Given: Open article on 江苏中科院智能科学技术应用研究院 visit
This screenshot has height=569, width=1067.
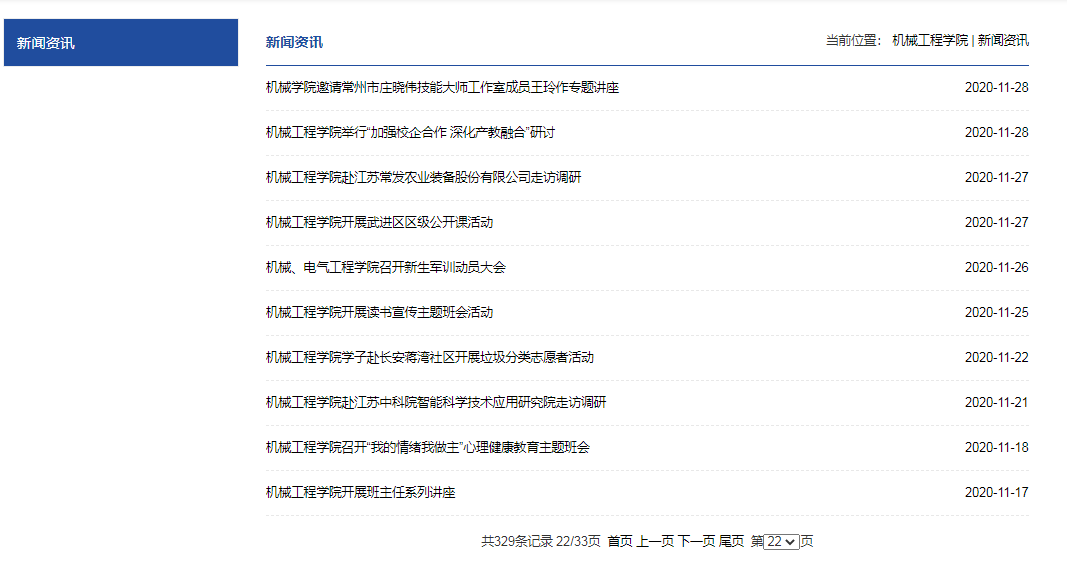Looking at the screenshot, I should click(436, 403).
